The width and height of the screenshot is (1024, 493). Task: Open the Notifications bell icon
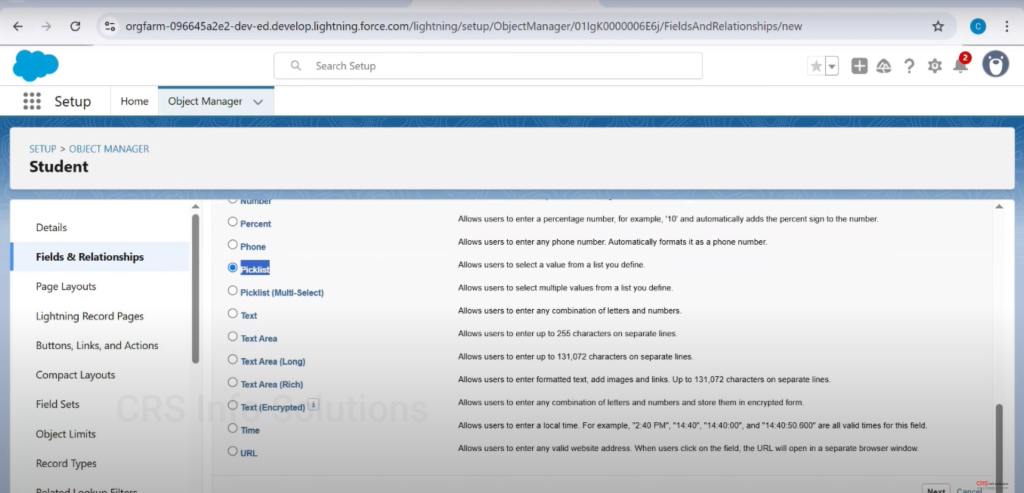pyautogui.click(x=960, y=65)
